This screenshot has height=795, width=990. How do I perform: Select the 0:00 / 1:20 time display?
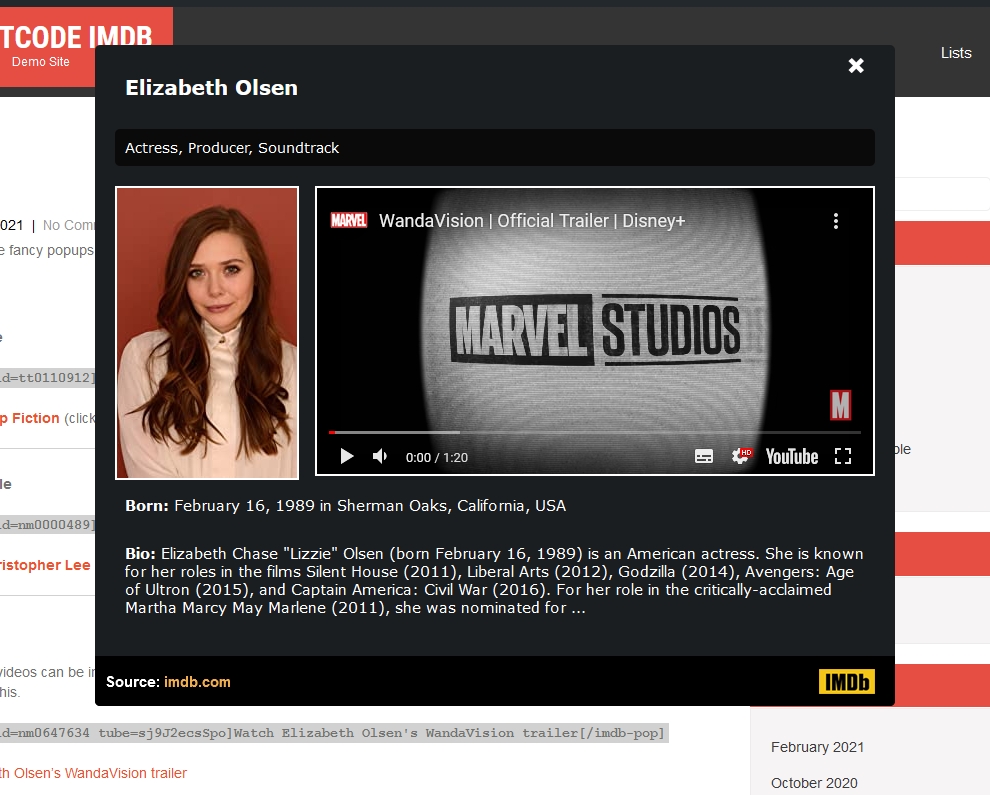click(437, 457)
